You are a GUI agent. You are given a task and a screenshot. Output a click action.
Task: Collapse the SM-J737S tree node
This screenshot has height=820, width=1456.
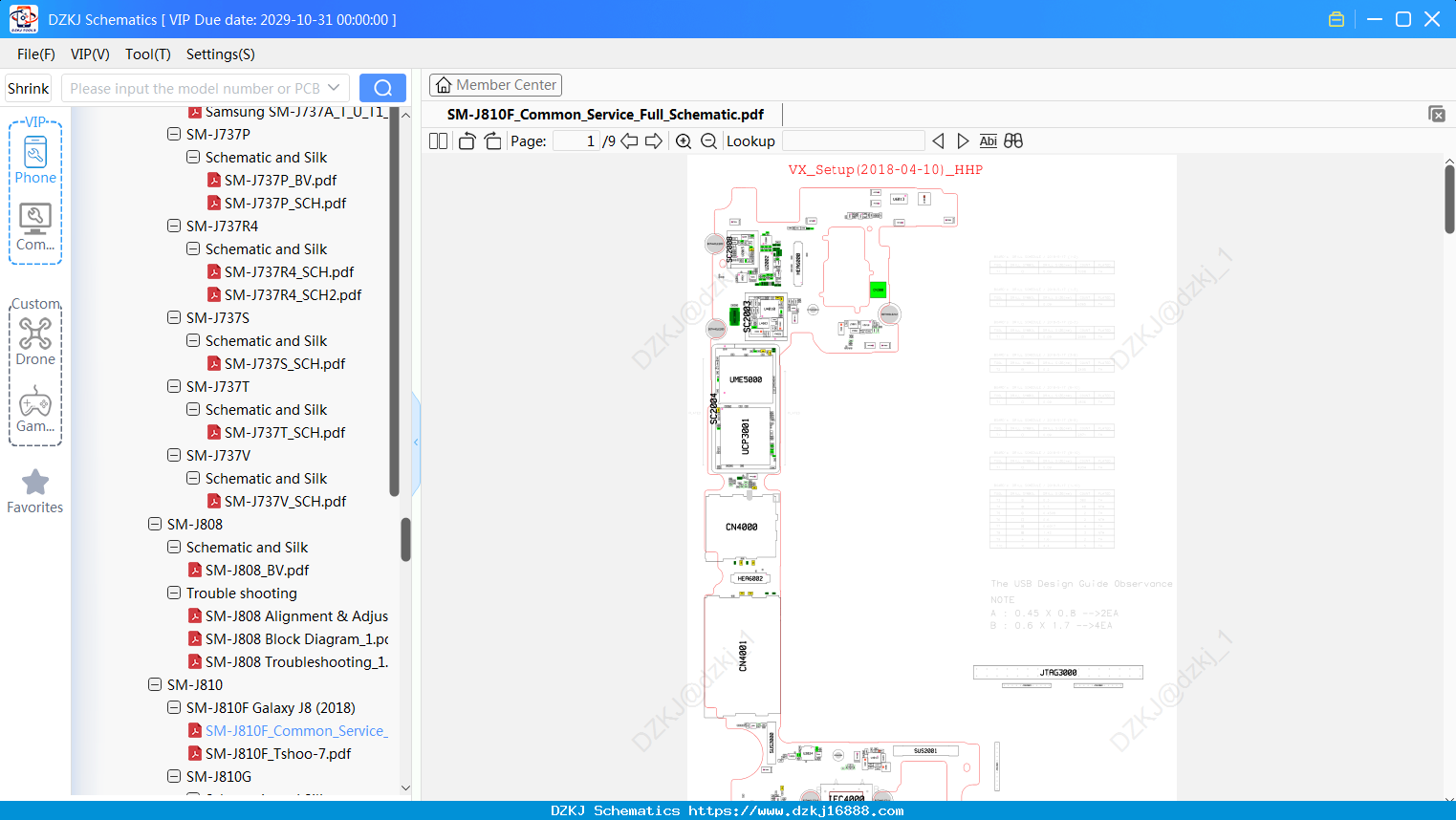(x=174, y=318)
